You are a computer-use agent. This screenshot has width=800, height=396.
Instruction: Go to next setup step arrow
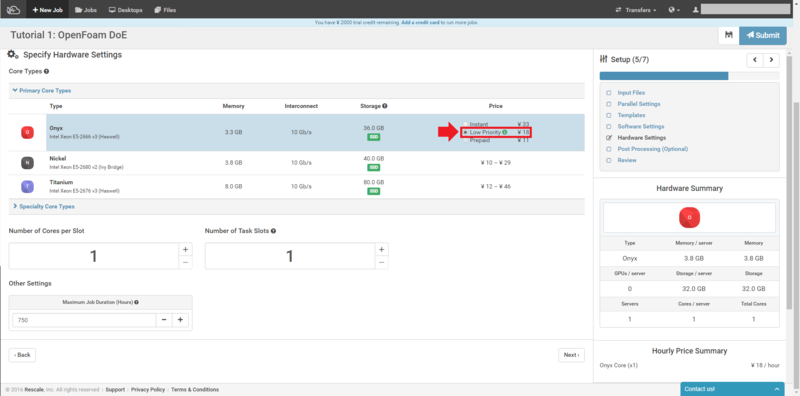click(771, 60)
